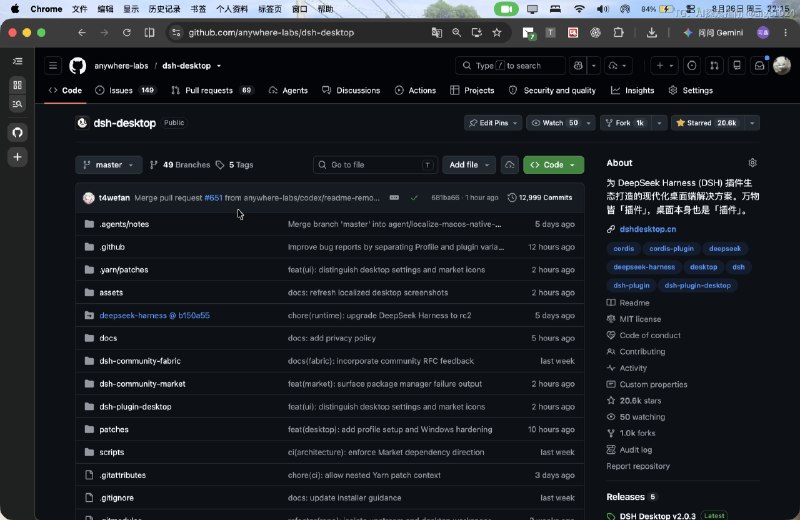Switch to the Pull requests tab

pyautogui.click(x=212, y=90)
